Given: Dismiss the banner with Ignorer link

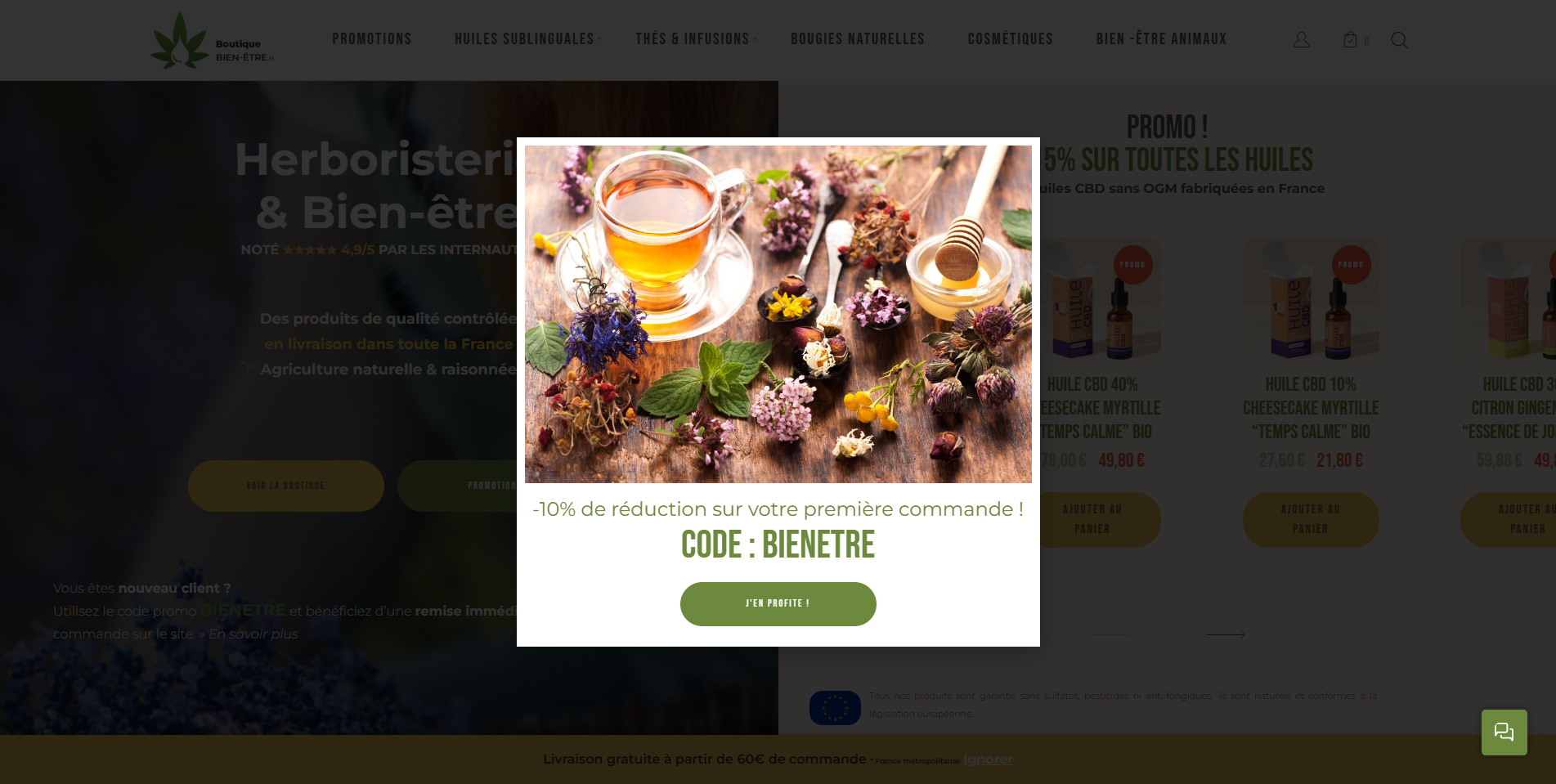Looking at the screenshot, I should pyautogui.click(x=988, y=759).
